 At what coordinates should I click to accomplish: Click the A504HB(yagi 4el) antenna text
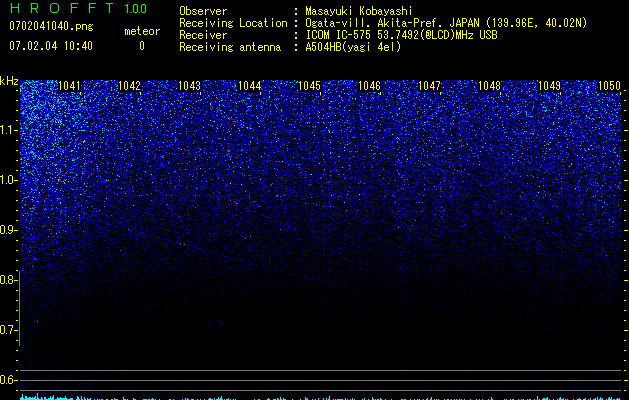[353, 47]
